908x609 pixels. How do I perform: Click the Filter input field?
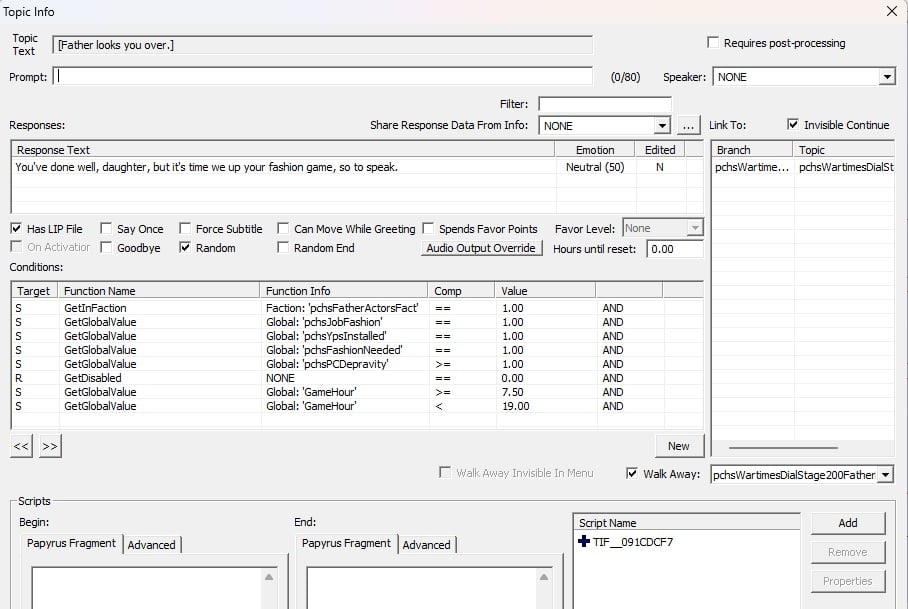605,104
